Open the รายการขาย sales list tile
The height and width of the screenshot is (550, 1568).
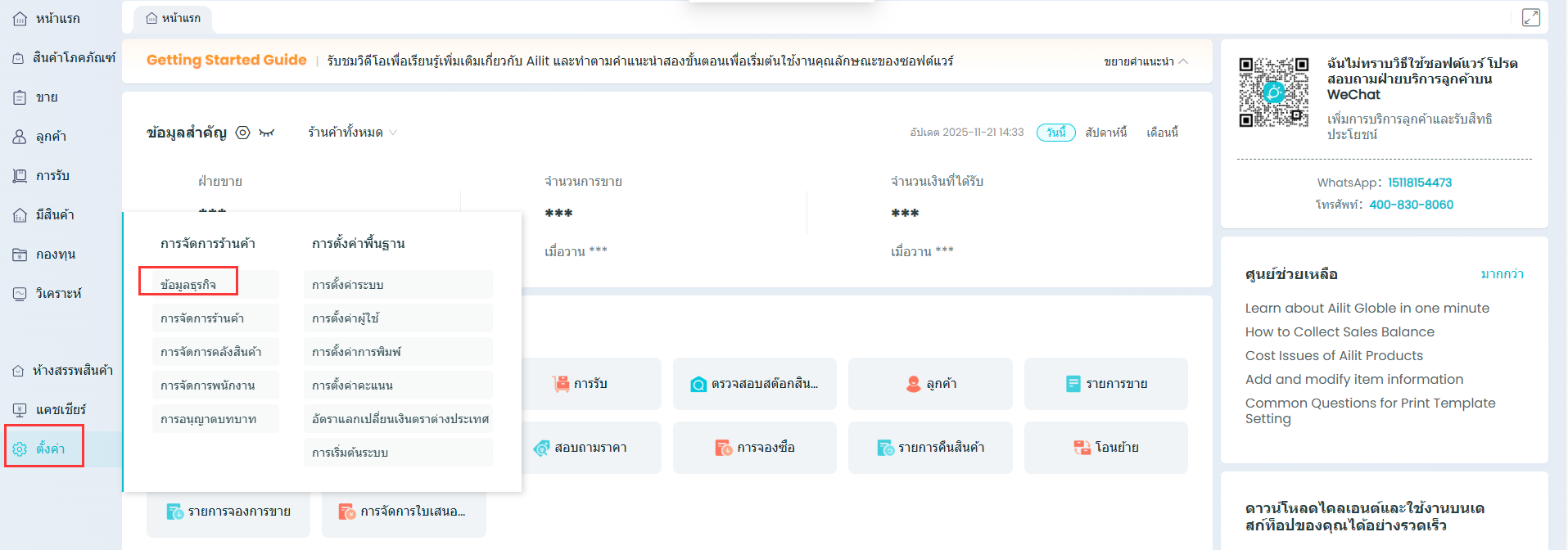[1105, 383]
